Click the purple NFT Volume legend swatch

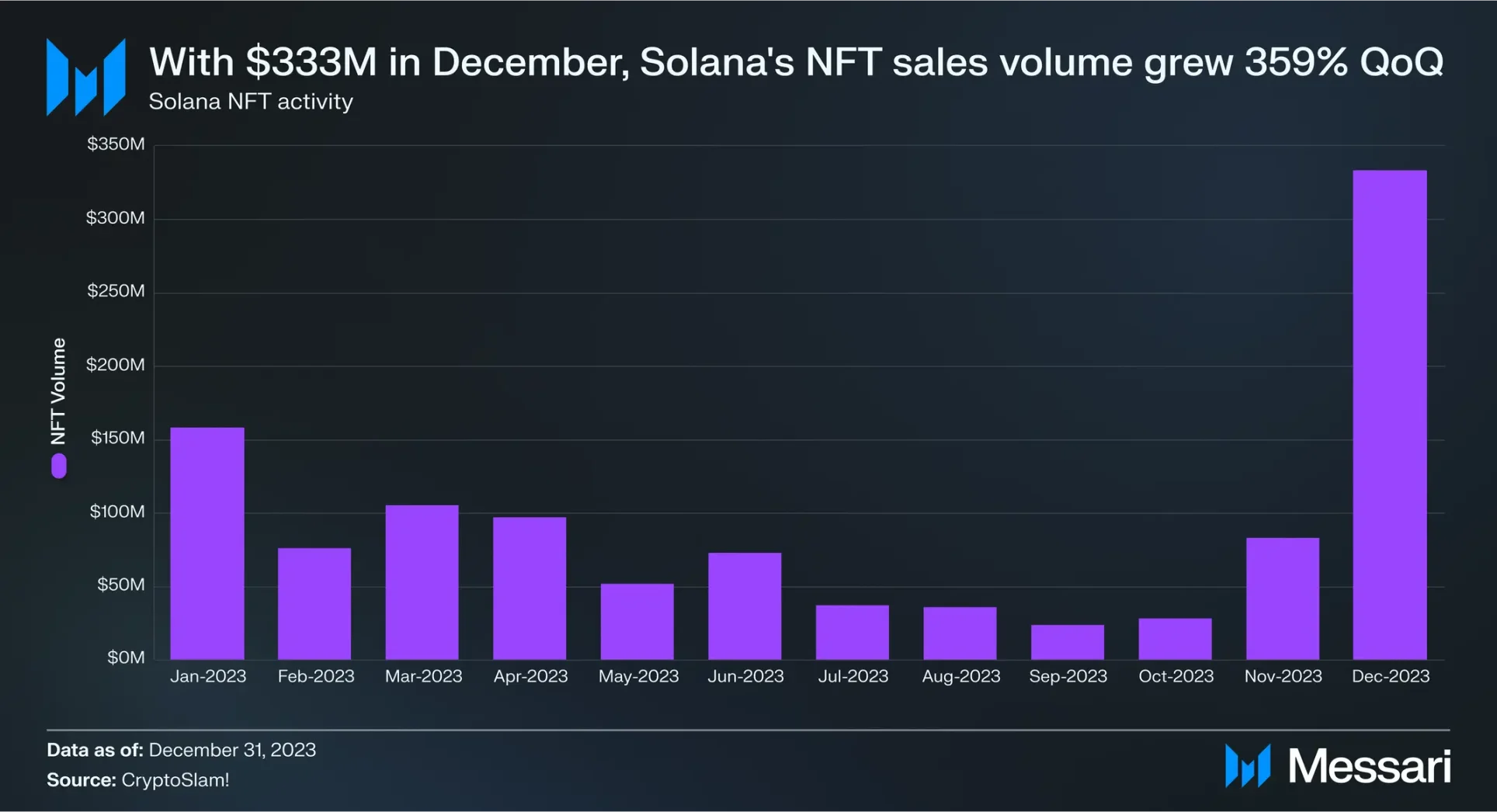(x=59, y=466)
